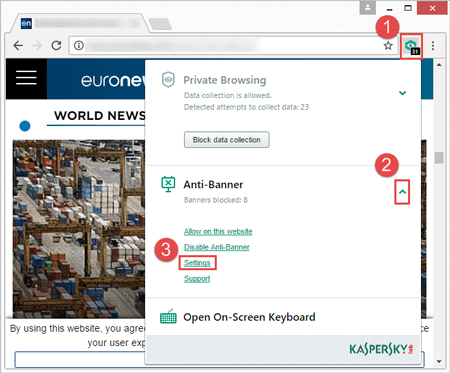
Task: Click the Chrome user profile icon
Action: [368, 8]
